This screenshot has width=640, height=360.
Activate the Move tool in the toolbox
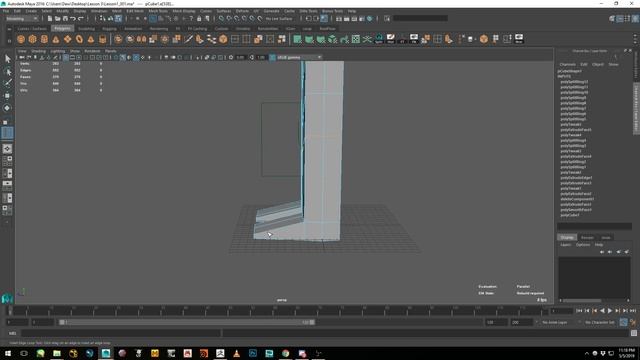[x=7, y=96]
